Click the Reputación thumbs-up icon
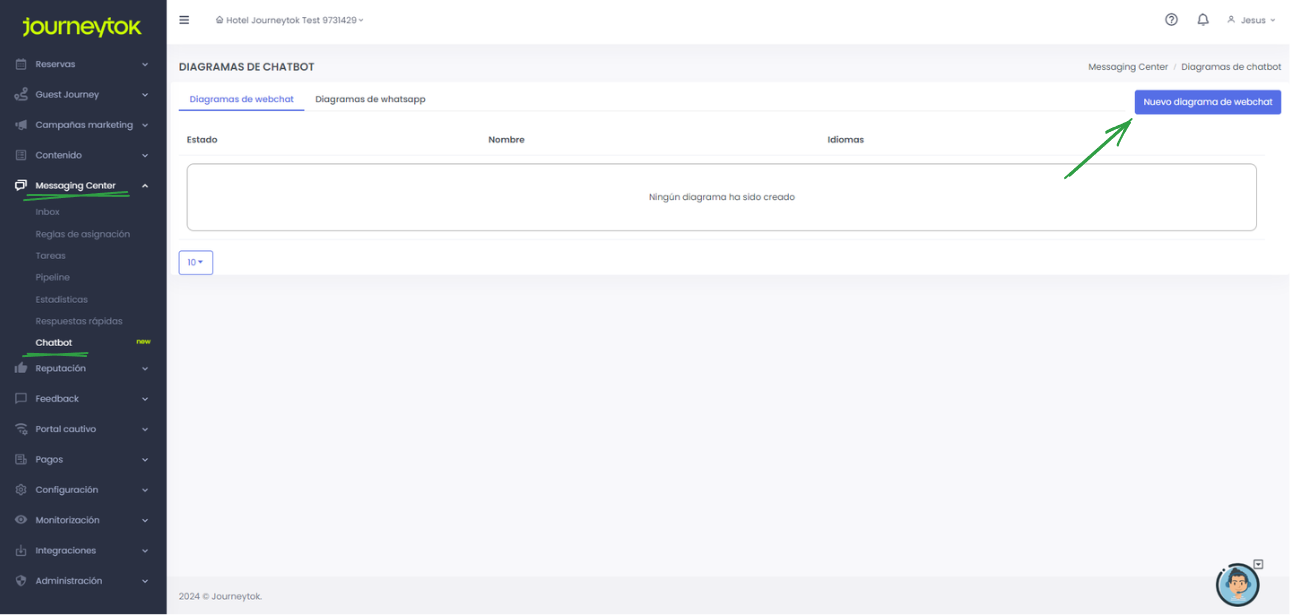The height and width of the screenshot is (616, 1292). pyautogui.click(x=21, y=368)
